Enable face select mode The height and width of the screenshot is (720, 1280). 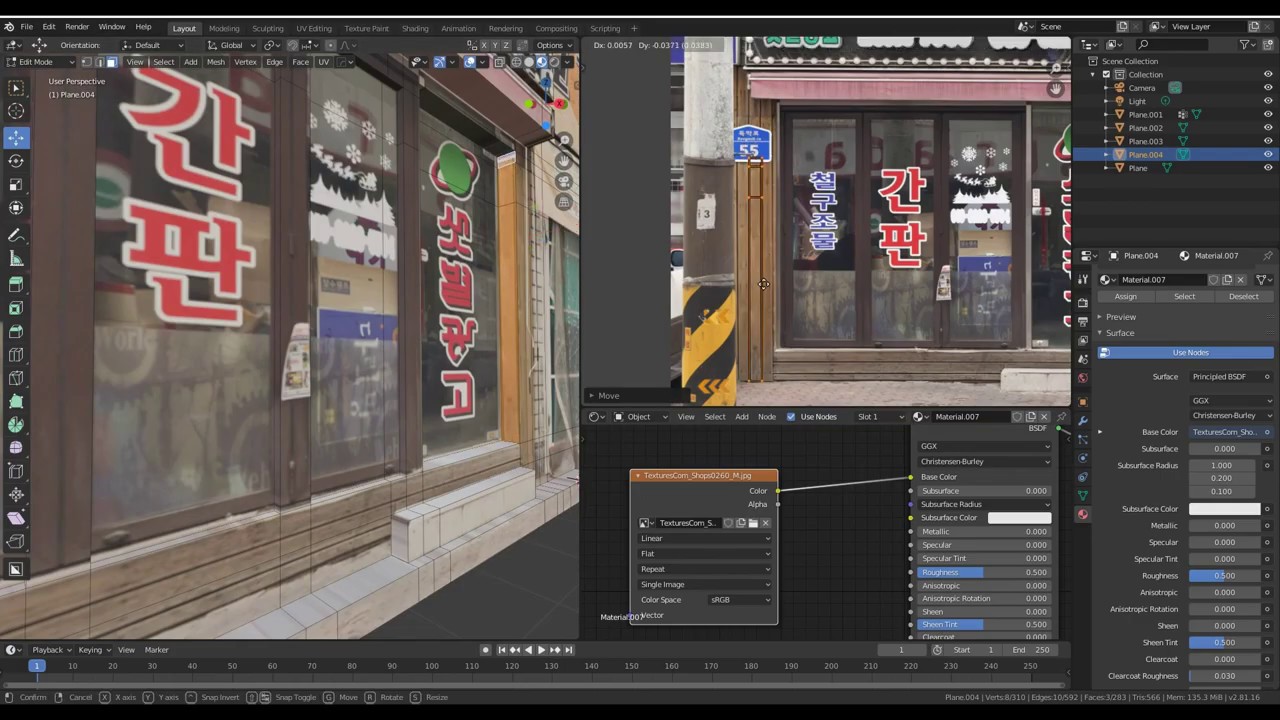[x=111, y=62]
